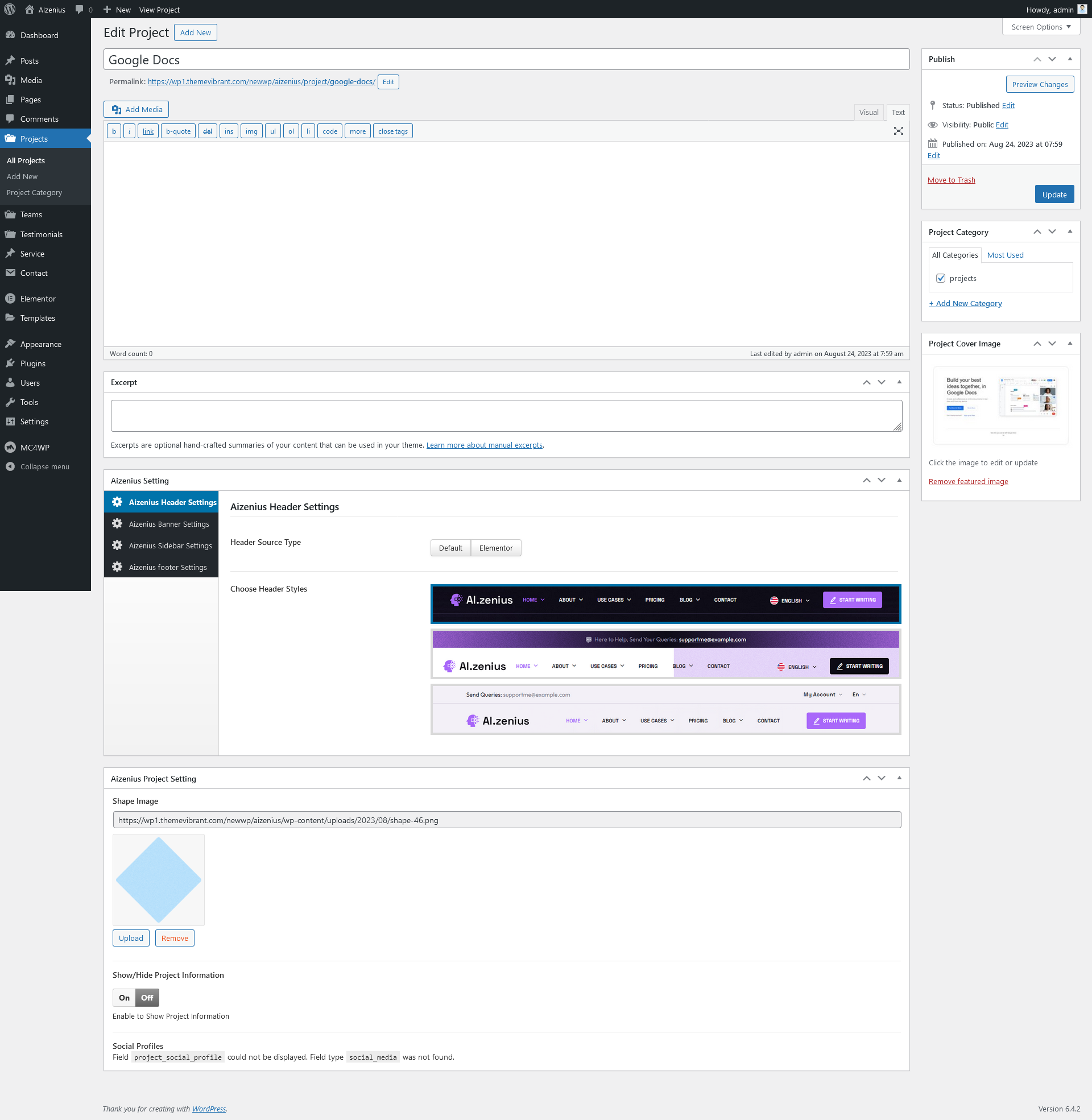Open Aizenius Banner Settings gear icon
Screen dimensions: 1092x1120
click(x=117, y=524)
